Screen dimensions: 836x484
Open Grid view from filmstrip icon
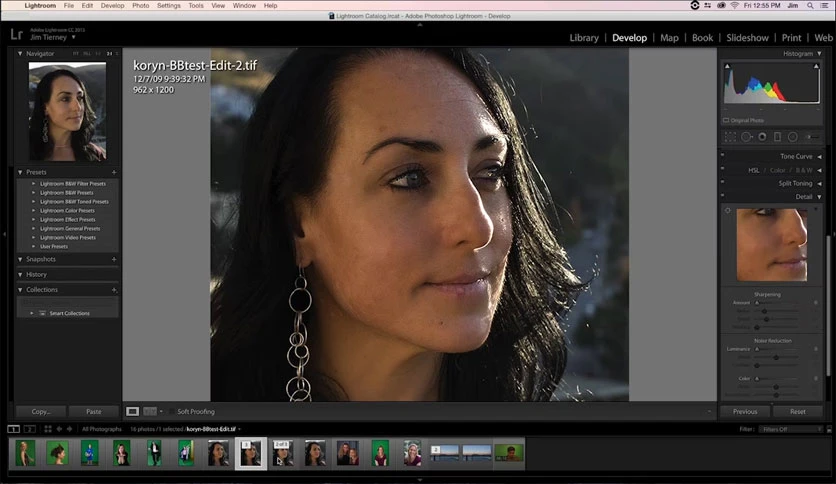pos(48,429)
